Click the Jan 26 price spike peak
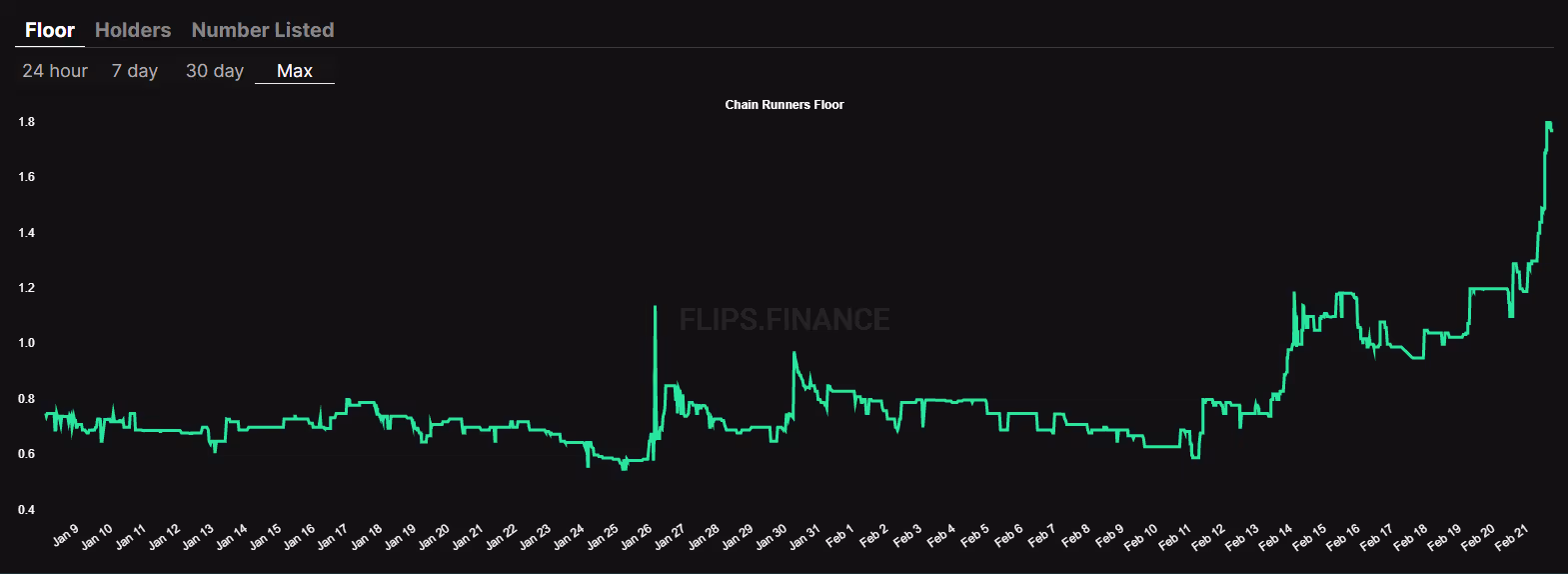This screenshot has width=1568, height=574. [x=656, y=308]
